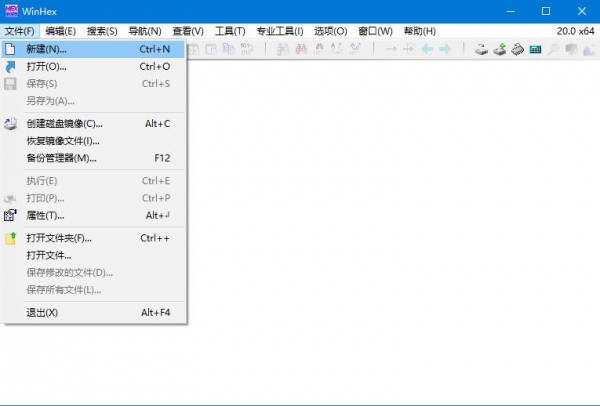The height and width of the screenshot is (406, 600).
Task: Click the blue forward arrow toolbar icon
Action: [x=445, y=49]
